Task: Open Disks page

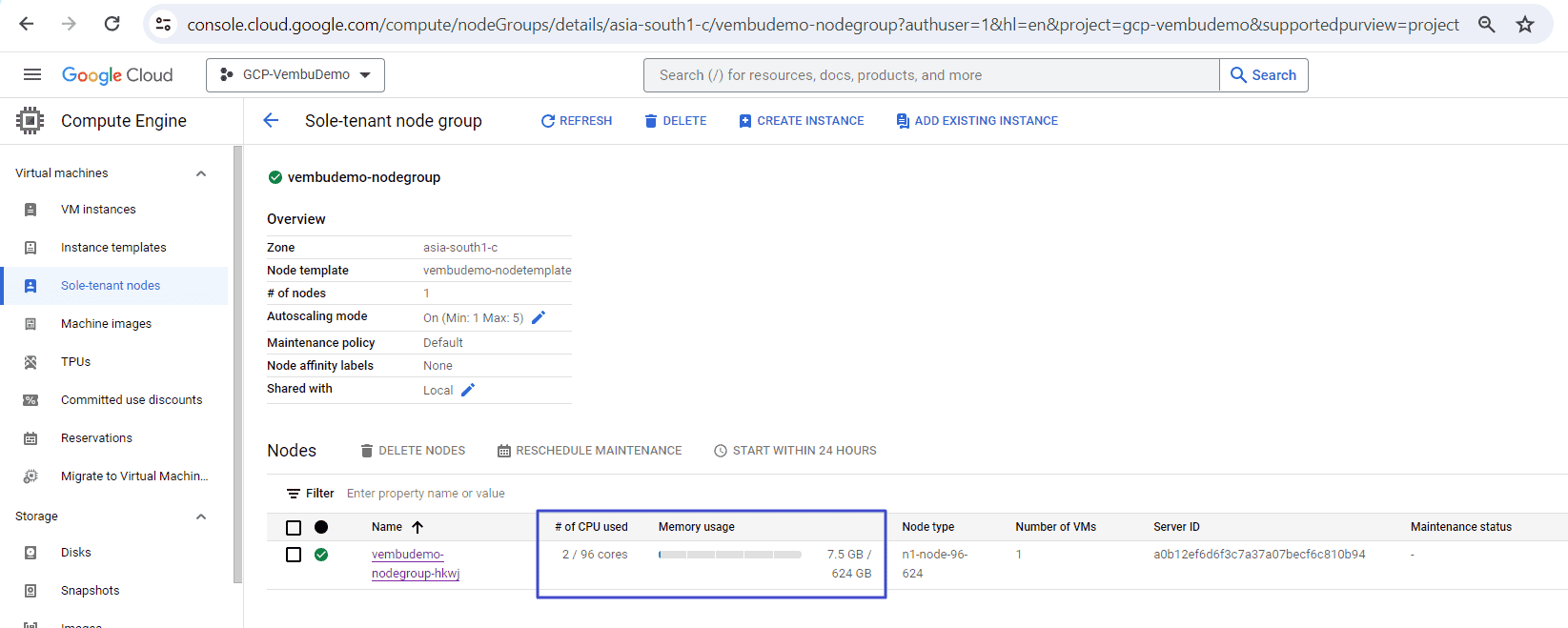Action: tap(76, 553)
